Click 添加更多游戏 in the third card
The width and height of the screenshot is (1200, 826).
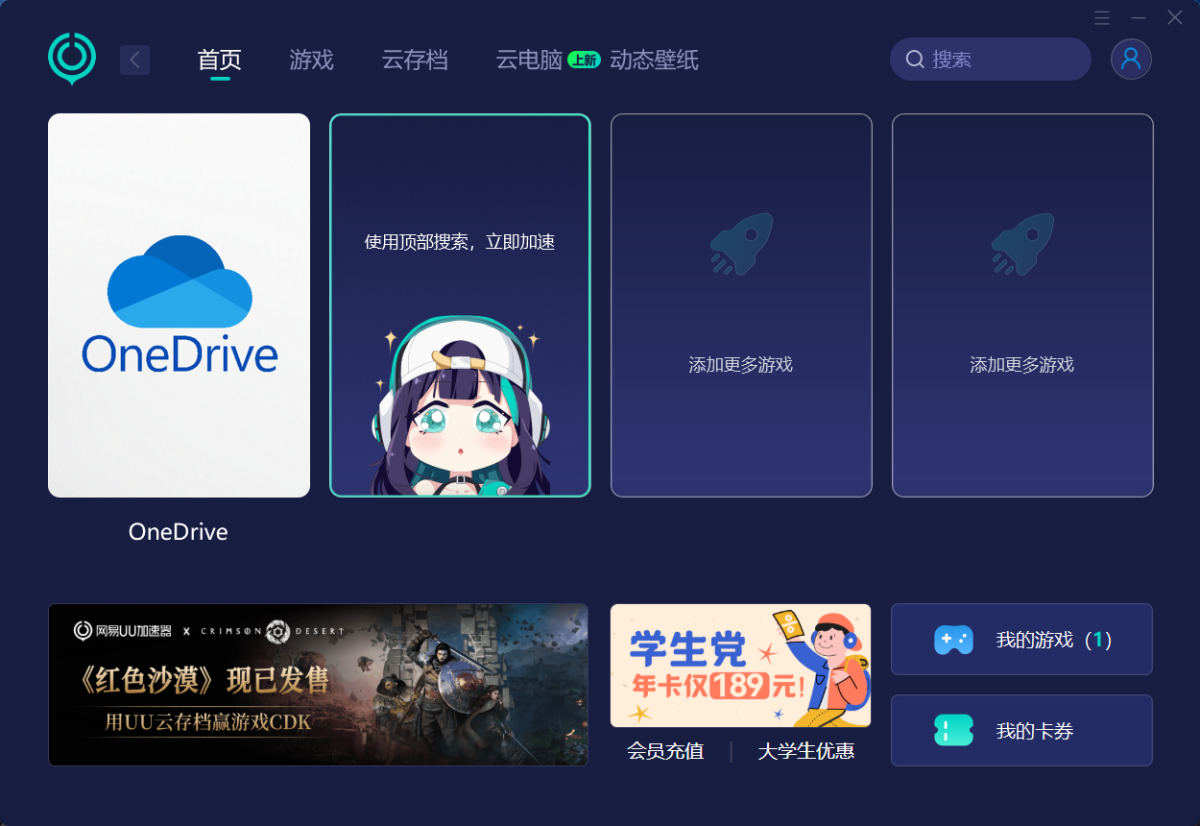pos(741,365)
